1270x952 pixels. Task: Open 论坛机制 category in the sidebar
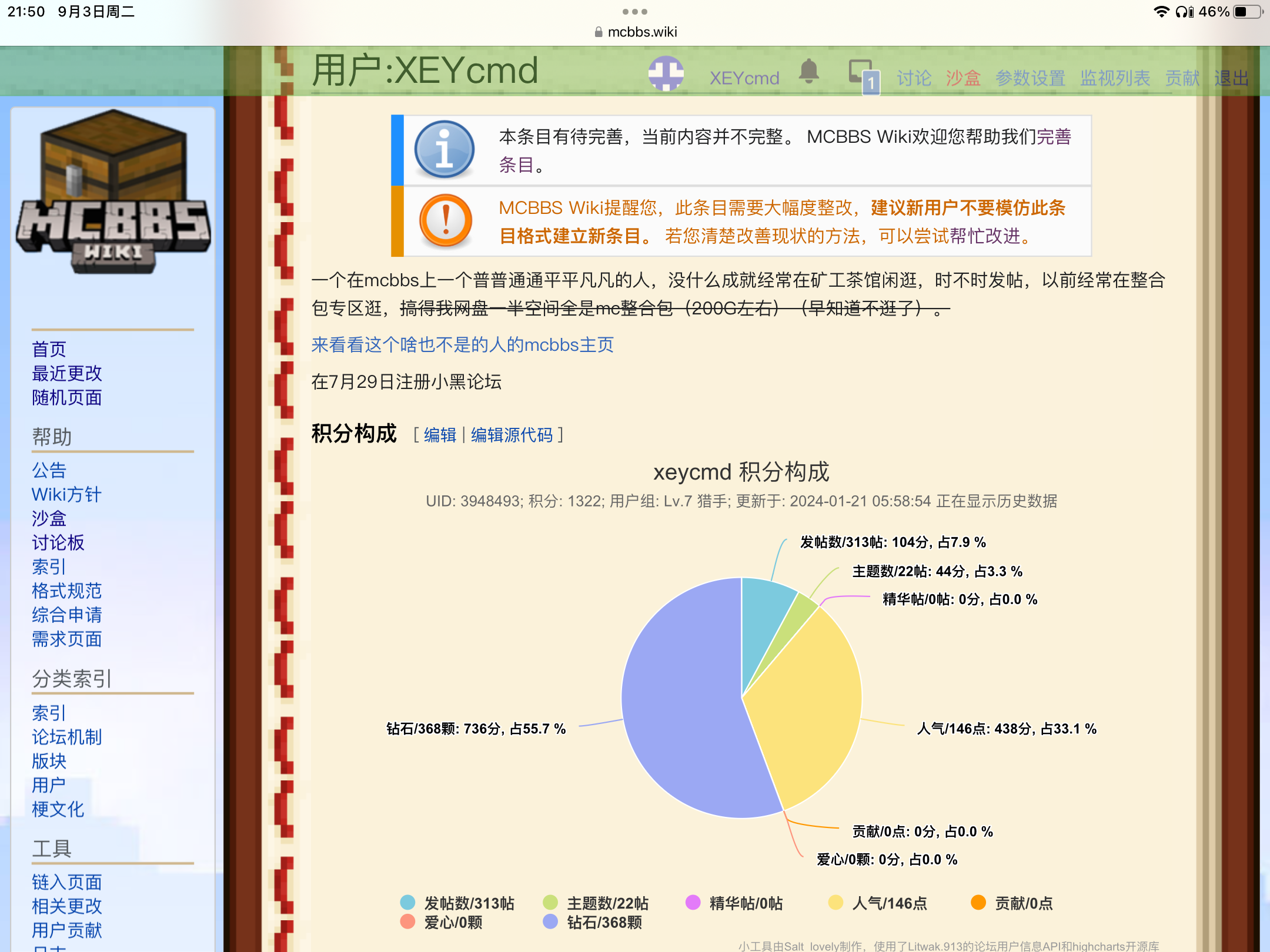coord(66,738)
